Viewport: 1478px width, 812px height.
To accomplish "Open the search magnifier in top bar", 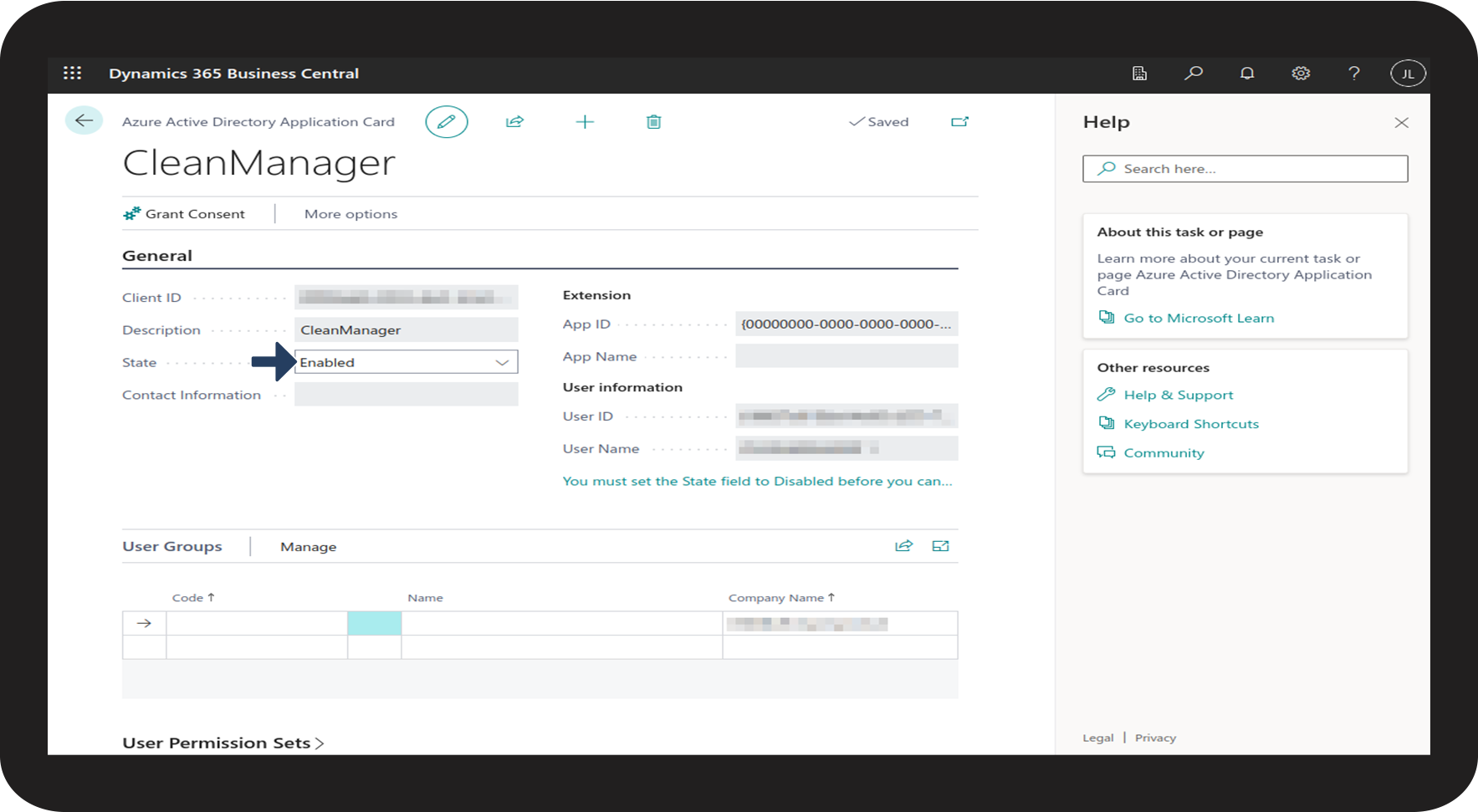I will click(1194, 73).
